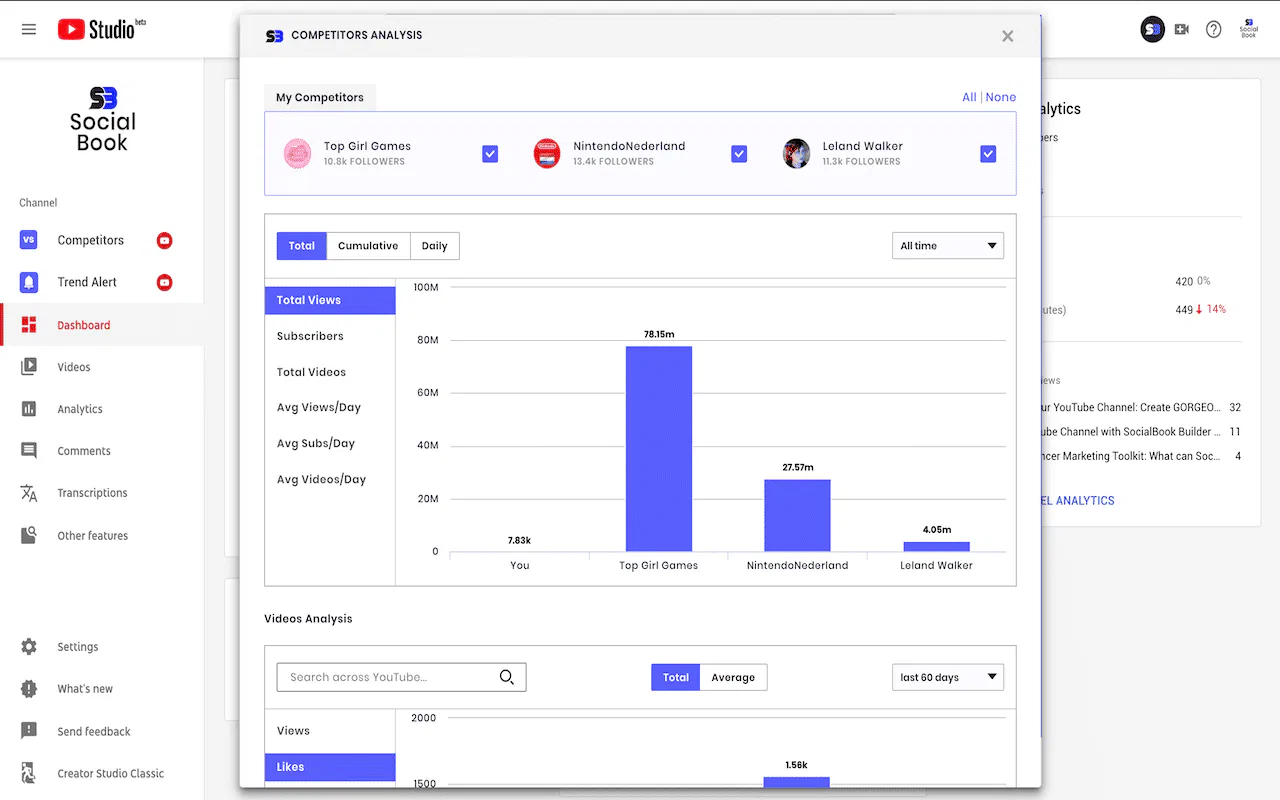Expand the last 60 days dropdown
This screenshot has width=1280, height=800.
(946, 677)
